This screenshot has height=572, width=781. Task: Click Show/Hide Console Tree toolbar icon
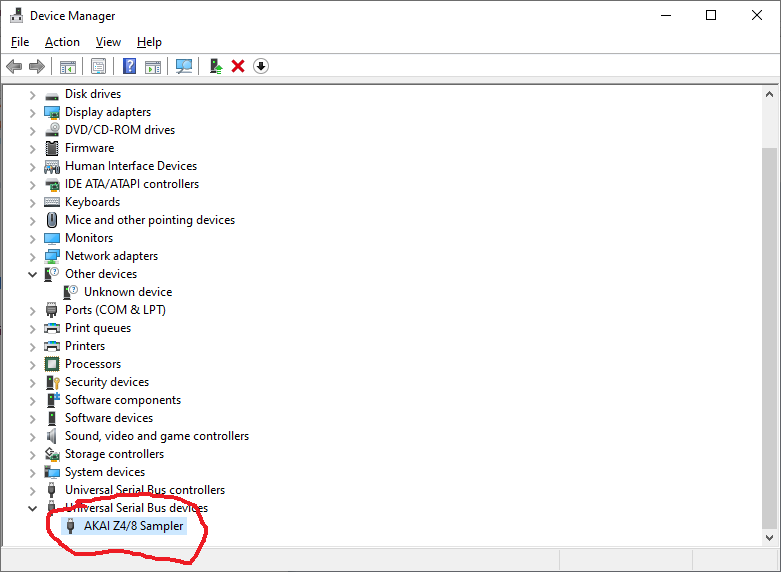pos(68,66)
